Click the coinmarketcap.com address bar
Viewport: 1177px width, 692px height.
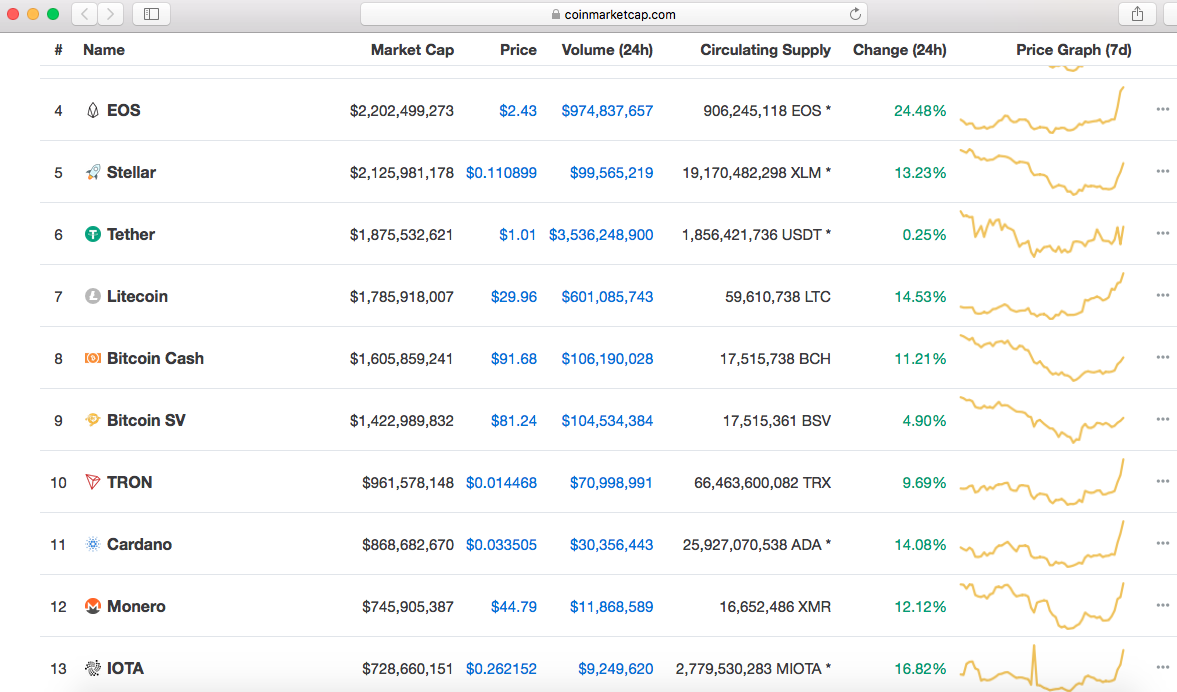pos(613,14)
